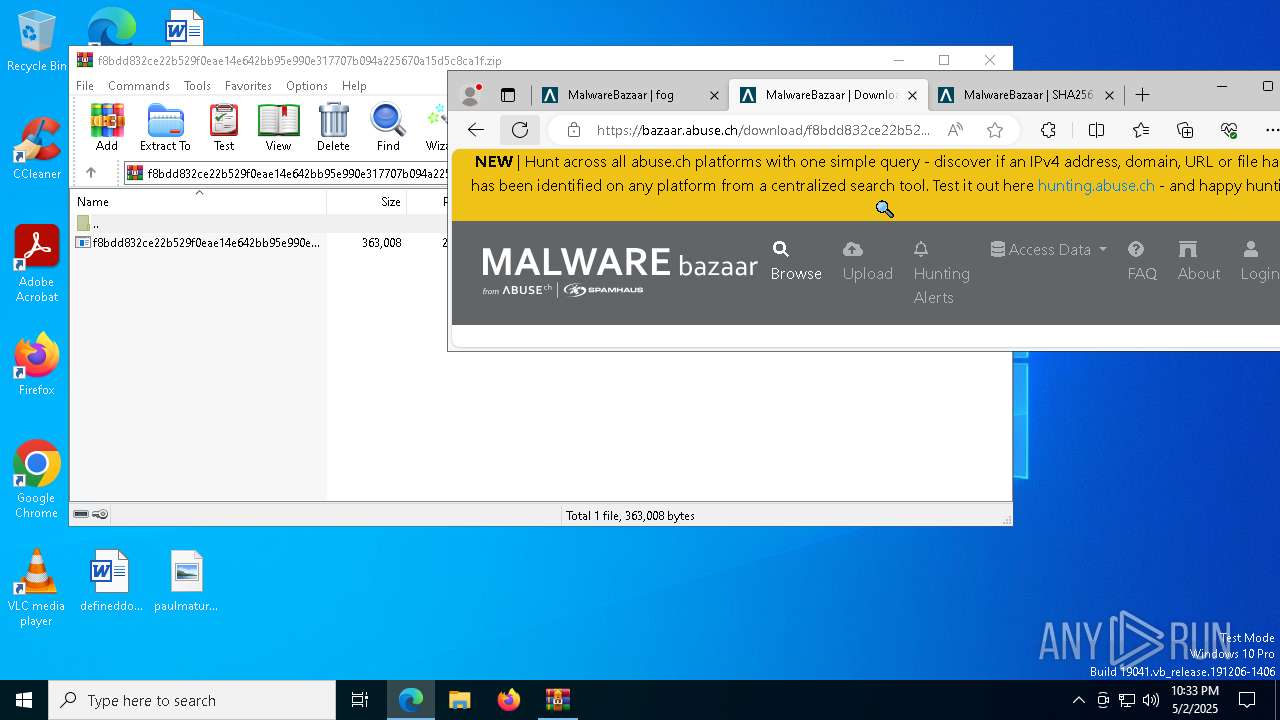Expand the Access Data dropdown
Image resolution: width=1280 pixels, height=720 pixels.
tap(1049, 250)
